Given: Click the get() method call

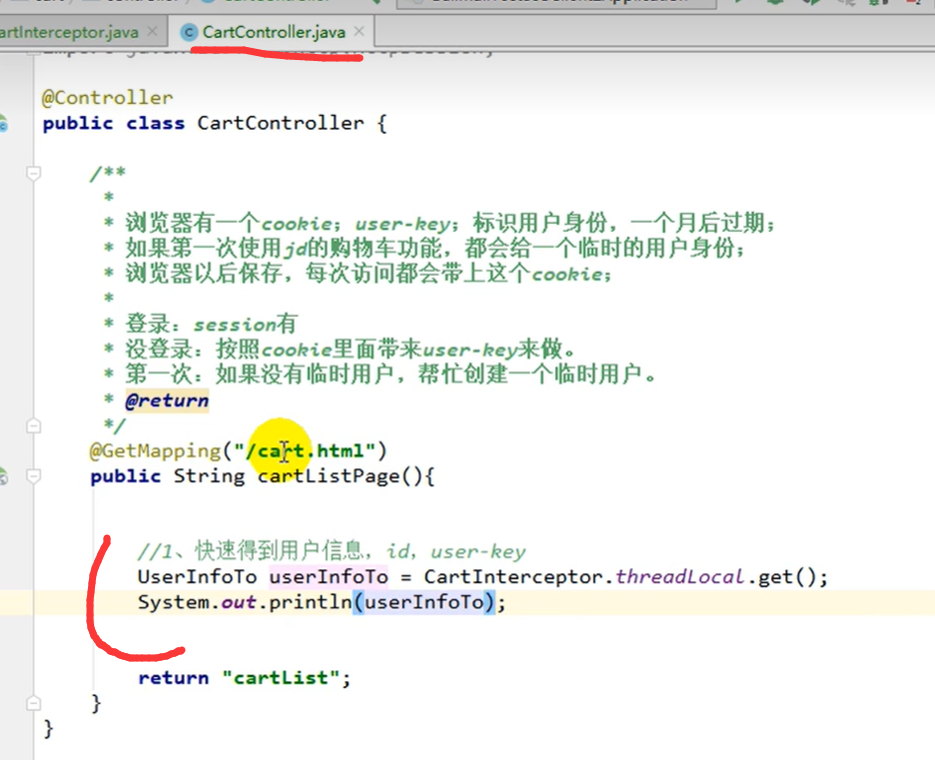Looking at the screenshot, I should point(785,577).
